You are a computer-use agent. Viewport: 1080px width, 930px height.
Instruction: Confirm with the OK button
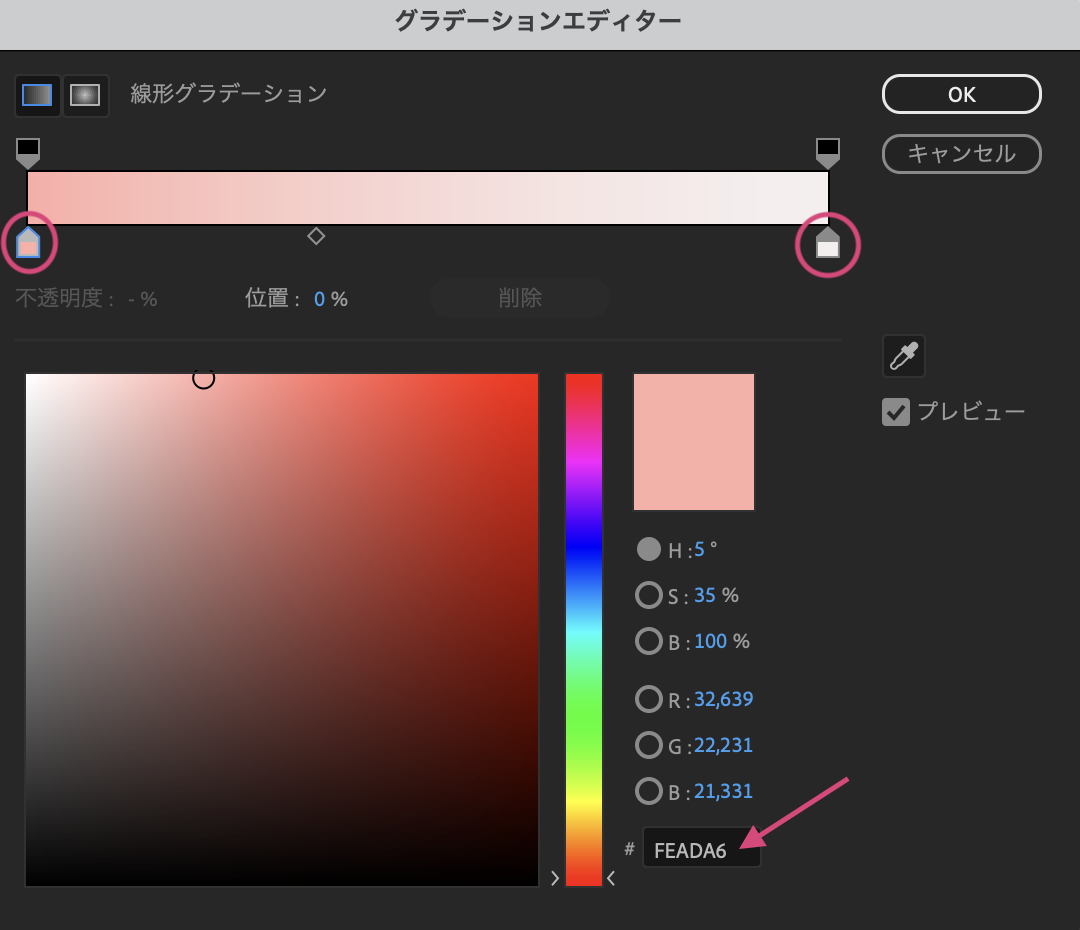(x=960, y=93)
